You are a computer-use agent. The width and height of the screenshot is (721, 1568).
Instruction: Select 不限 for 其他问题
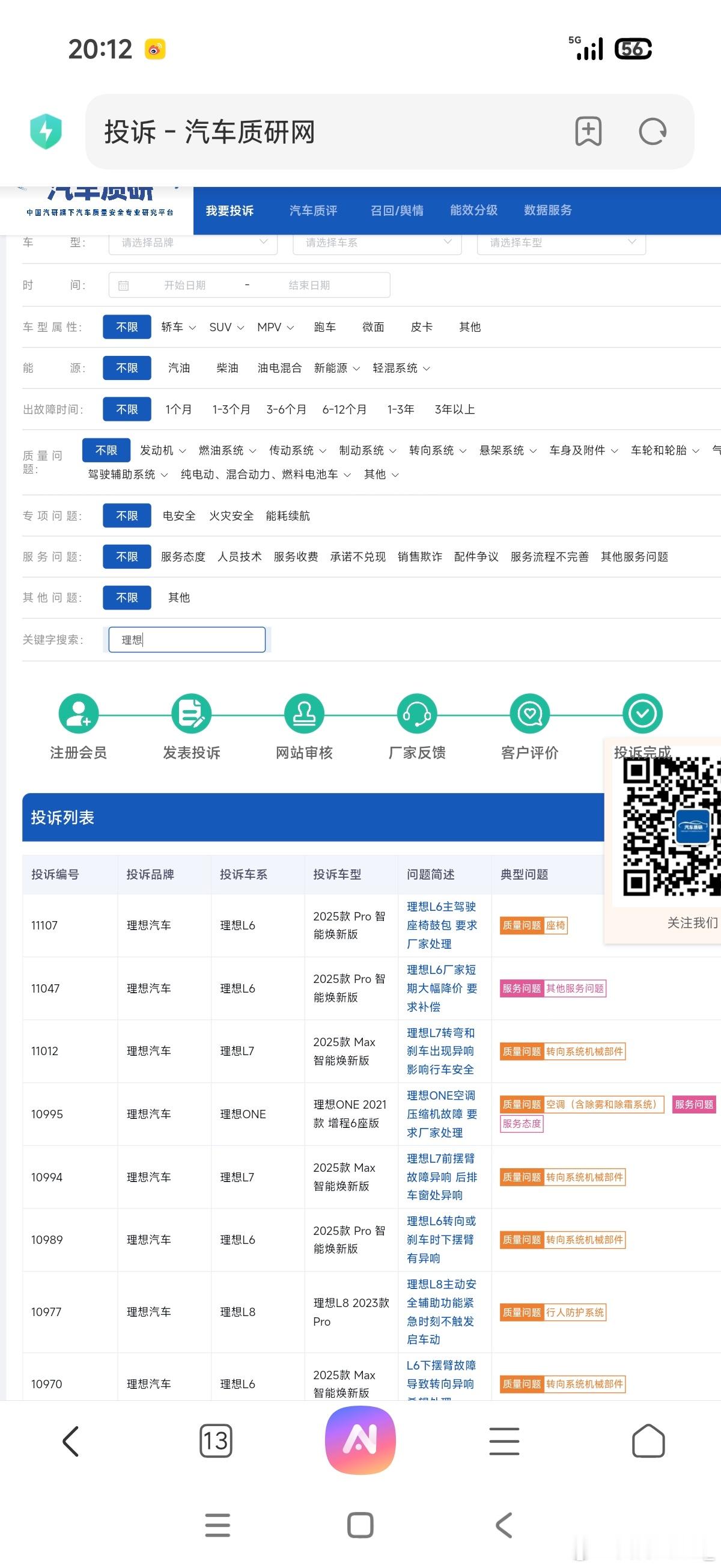pos(127,597)
